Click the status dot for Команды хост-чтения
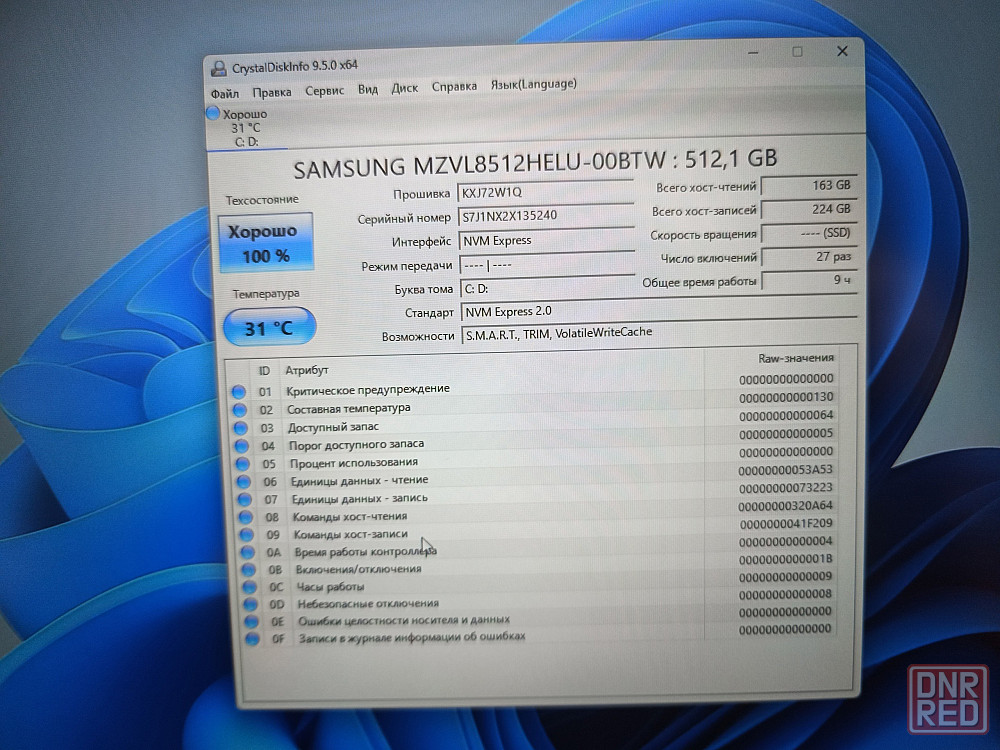Viewport: 1000px width, 750px height. tap(246, 517)
